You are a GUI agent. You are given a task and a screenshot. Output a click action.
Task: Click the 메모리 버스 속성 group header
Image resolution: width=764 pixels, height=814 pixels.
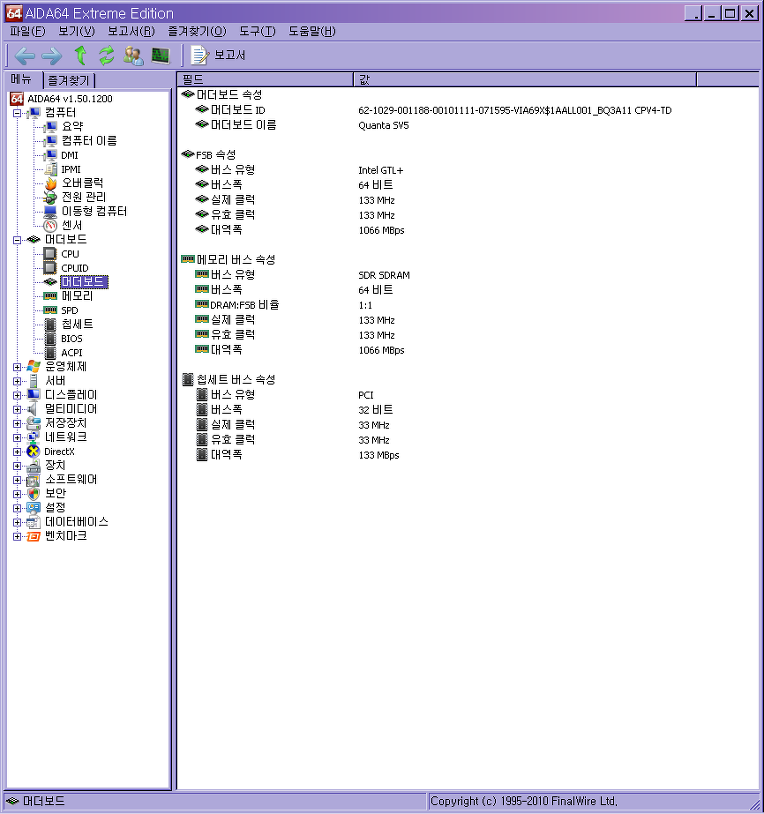(x=229, y=260)
